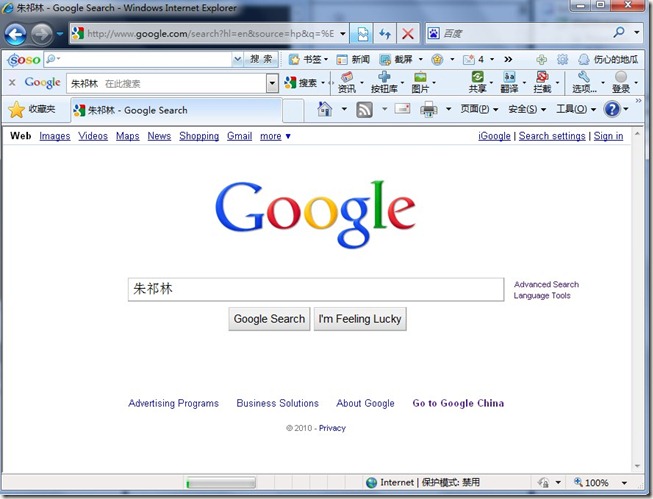This screenshot has height=499, width=653.
Task: Click the 图片 images icon
Action: coord(420,82)
